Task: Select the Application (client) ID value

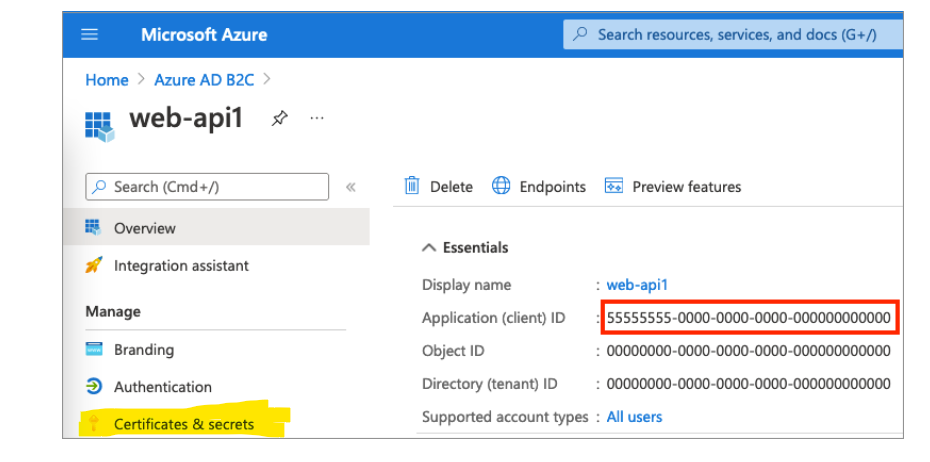Action: [749, 318]
